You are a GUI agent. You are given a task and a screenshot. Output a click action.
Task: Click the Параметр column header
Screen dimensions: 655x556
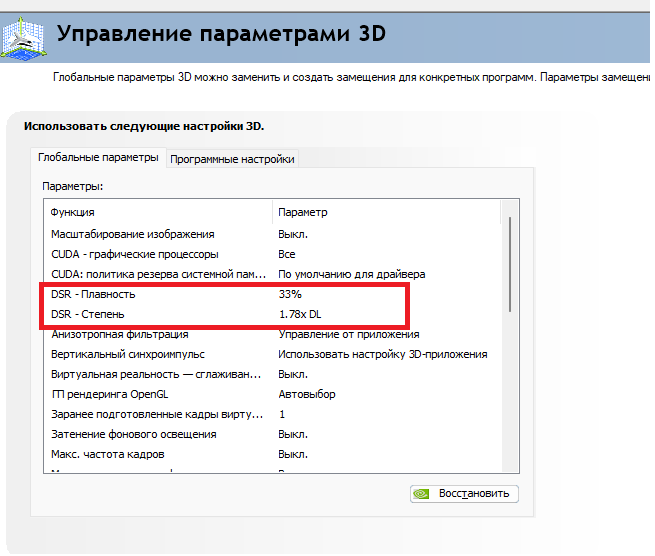(386, 212)
